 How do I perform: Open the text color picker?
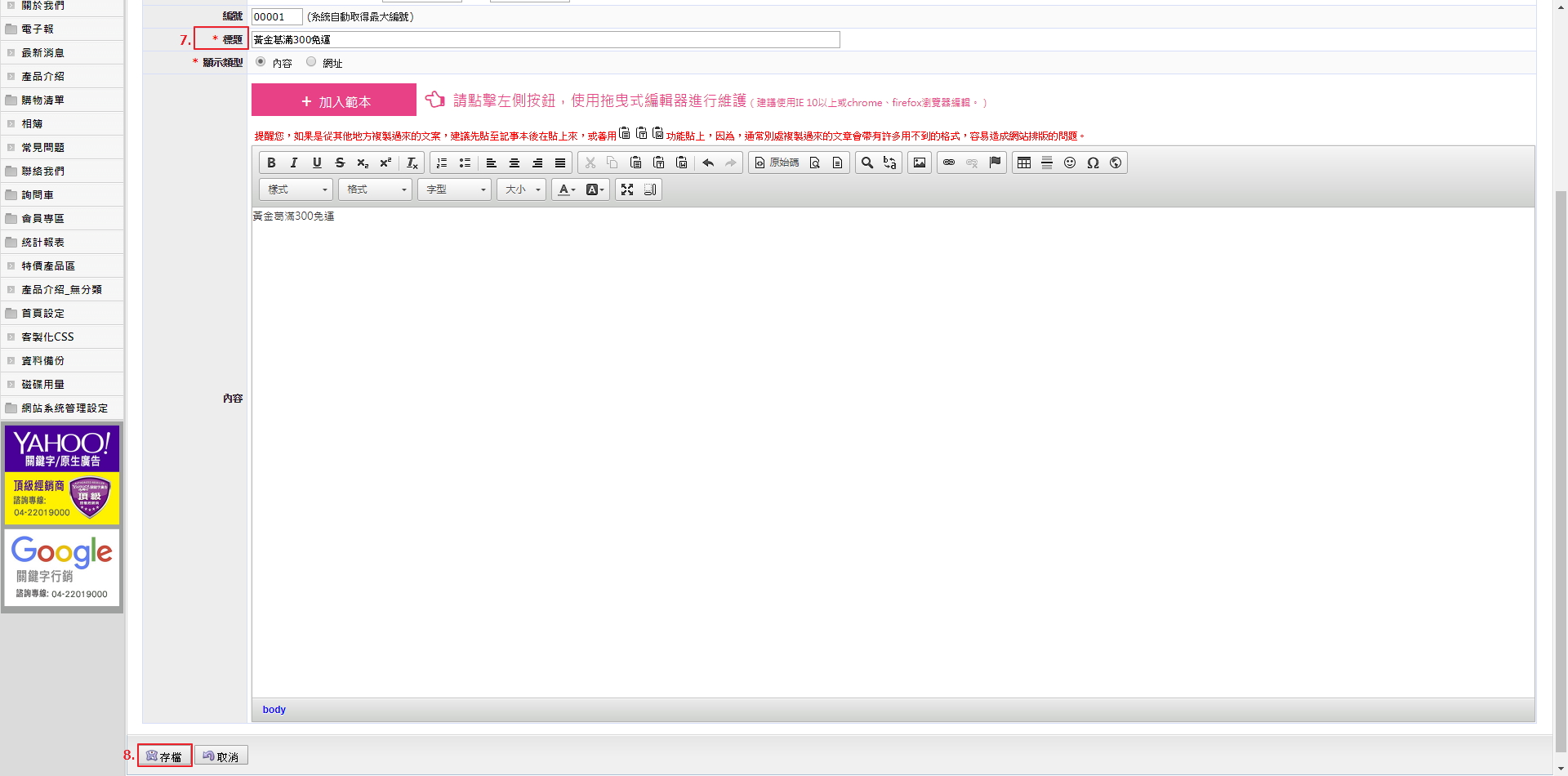click(567, 190)
